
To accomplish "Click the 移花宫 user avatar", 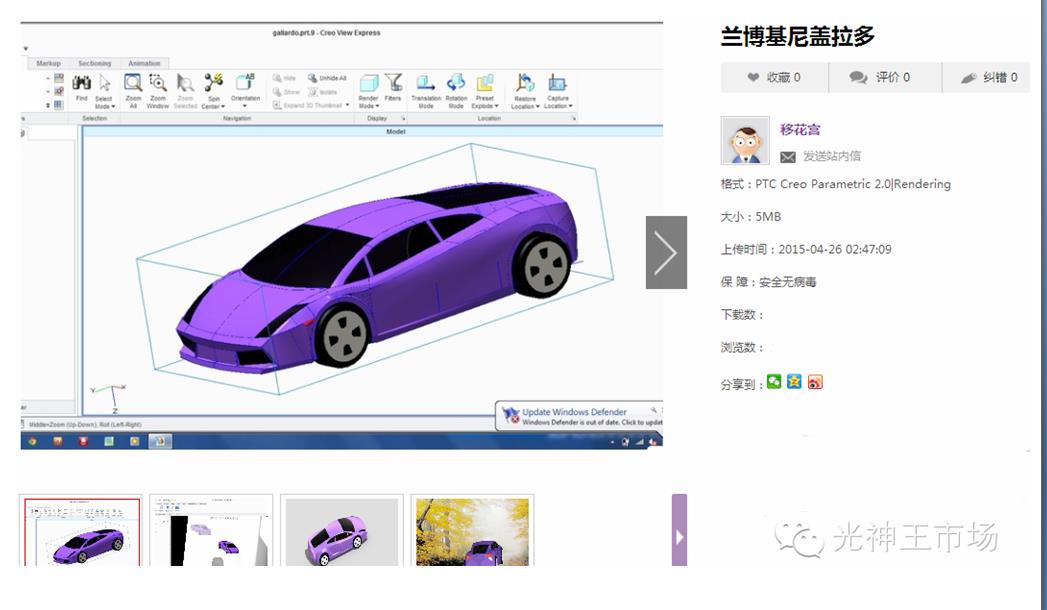I will pos(745,141).
